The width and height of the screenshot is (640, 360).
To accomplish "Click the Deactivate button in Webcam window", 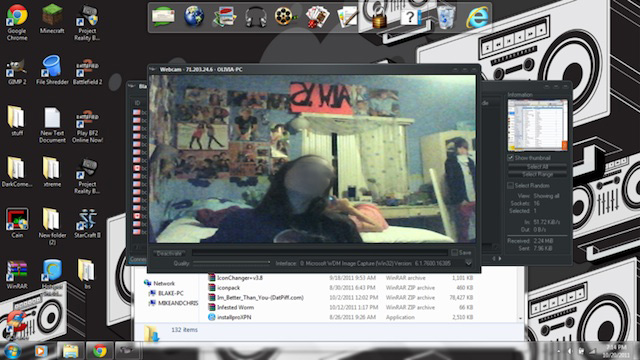I will point(169,253).
